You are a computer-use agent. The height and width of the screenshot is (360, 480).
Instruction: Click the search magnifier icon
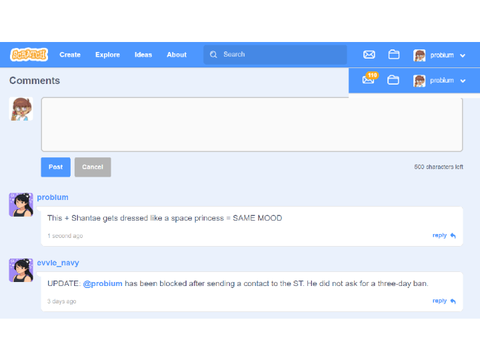point(213,54)
